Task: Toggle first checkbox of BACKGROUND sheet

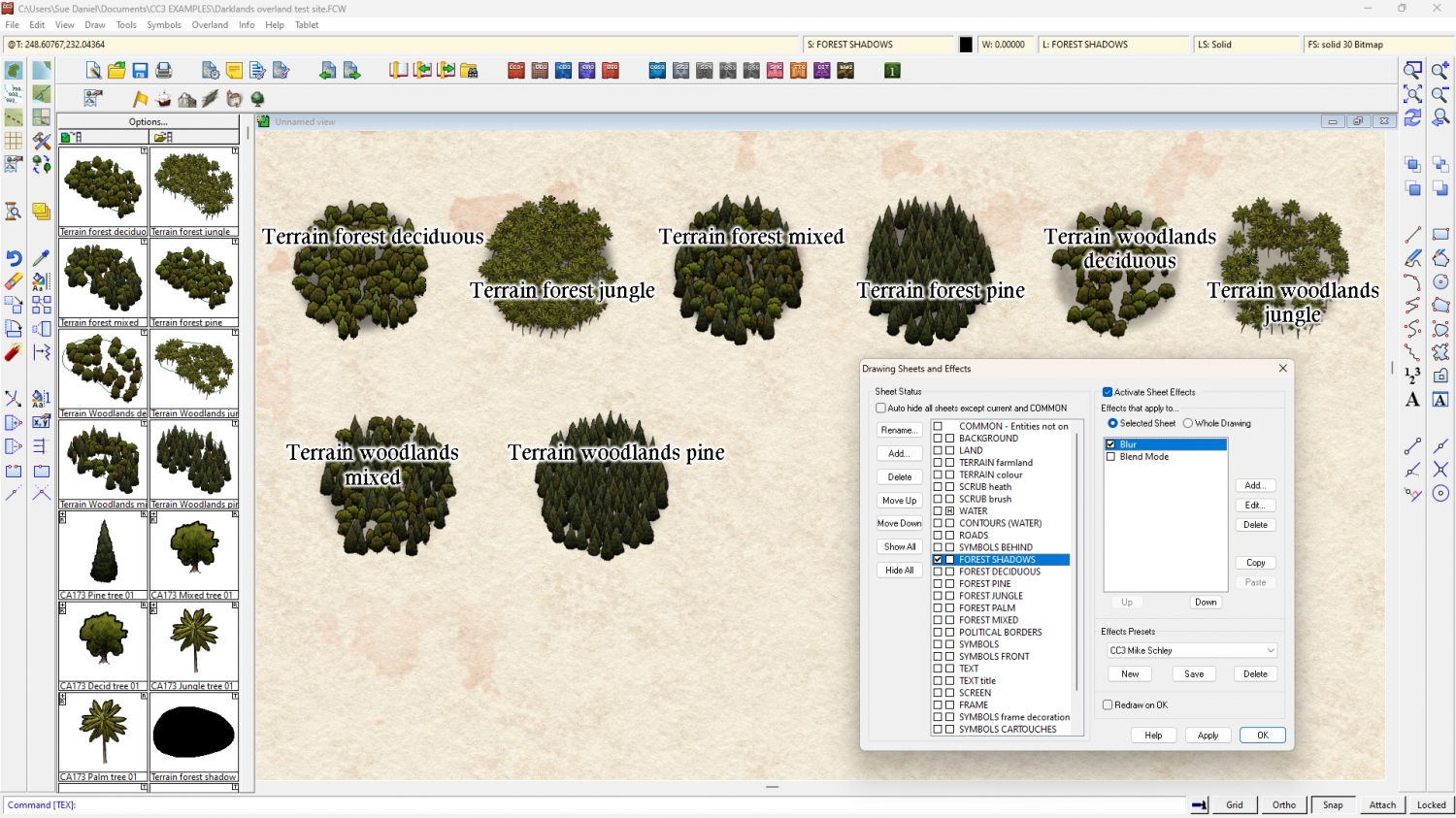Action: 938,439
